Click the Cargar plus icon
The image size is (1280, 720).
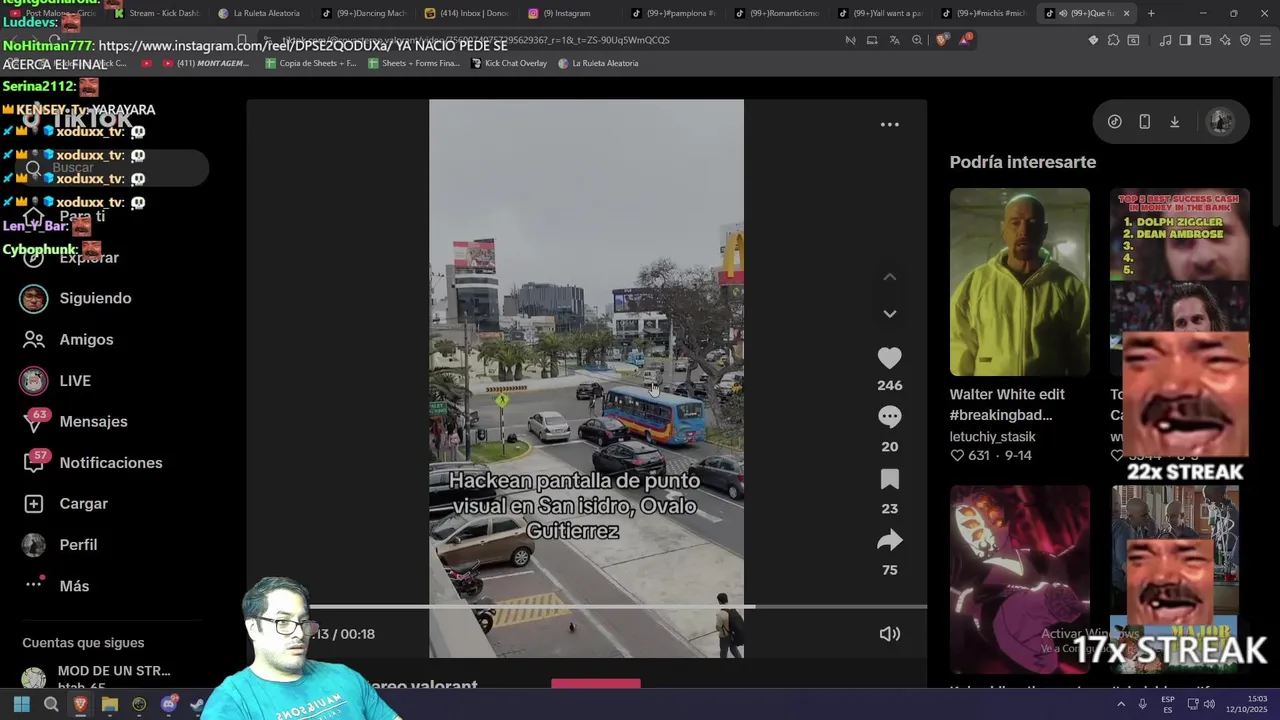[34, 503]
